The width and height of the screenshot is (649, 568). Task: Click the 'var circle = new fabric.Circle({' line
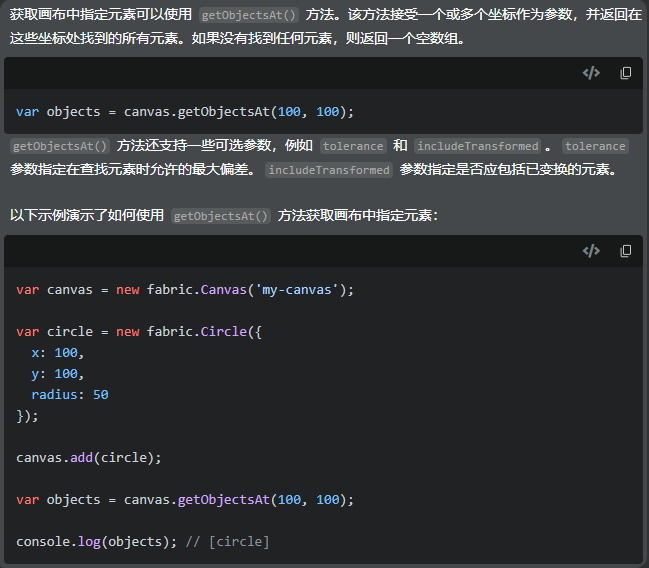pos(139,331)
